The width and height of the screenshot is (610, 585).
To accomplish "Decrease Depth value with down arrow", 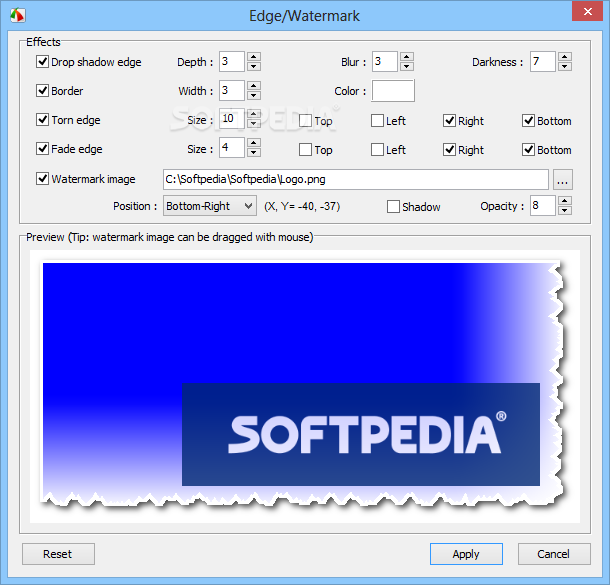I will 254,67.
